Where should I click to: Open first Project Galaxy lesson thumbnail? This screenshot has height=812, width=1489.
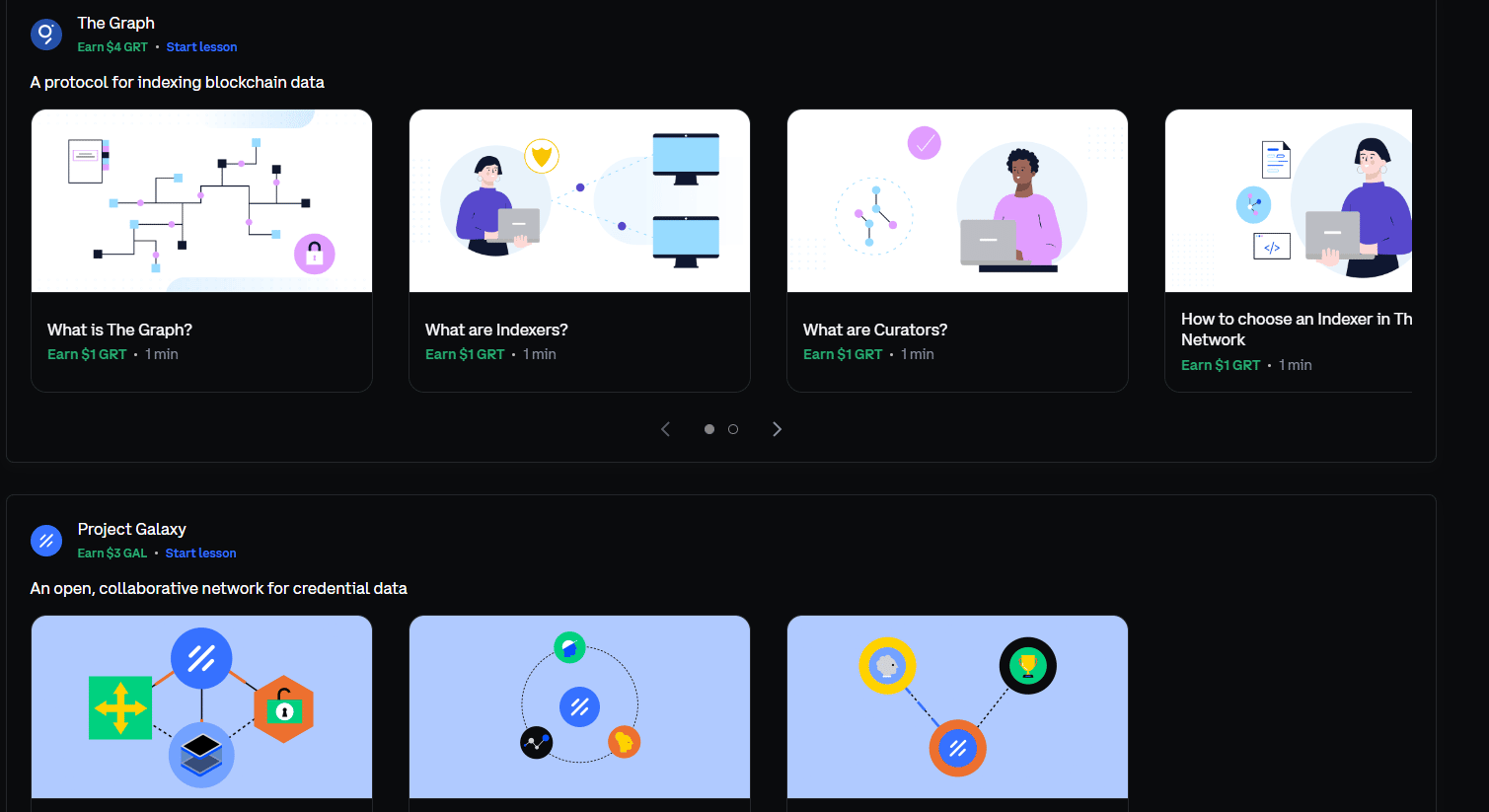pyautogui.click(x=201, y=707)
